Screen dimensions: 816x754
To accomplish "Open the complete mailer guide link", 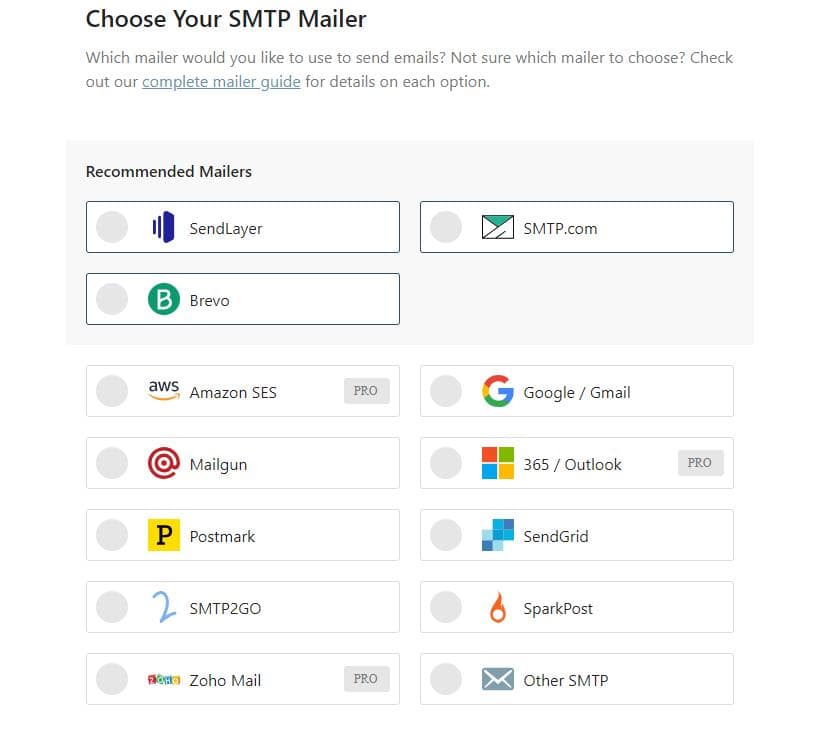I will (x=221, y=82).
